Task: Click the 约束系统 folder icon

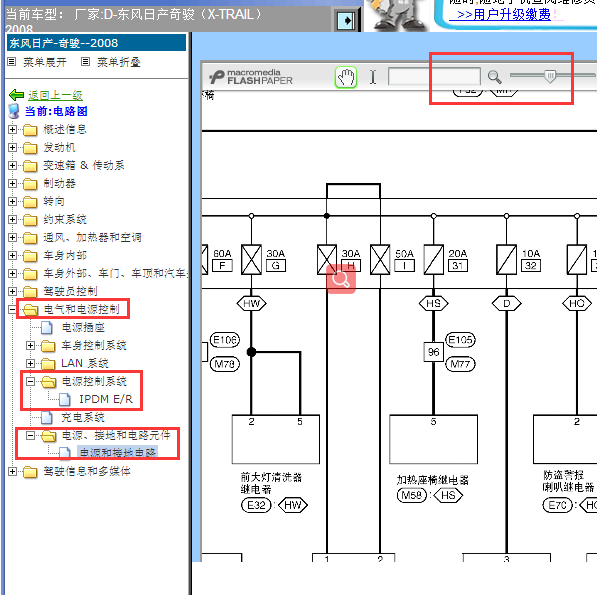Action: click(x=30, y=220)
